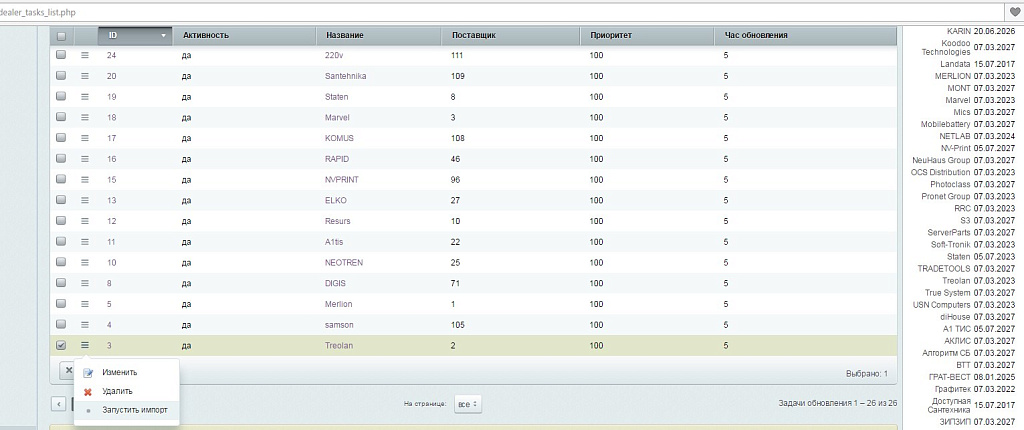
Task: Open the 'На странице' page size dropdown
Action: point(467,403)
